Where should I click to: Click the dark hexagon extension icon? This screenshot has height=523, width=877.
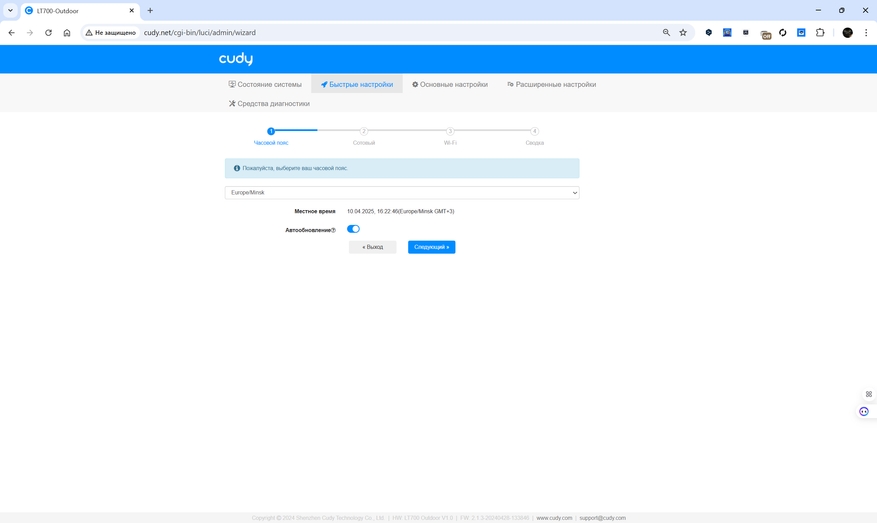[709, 32]
